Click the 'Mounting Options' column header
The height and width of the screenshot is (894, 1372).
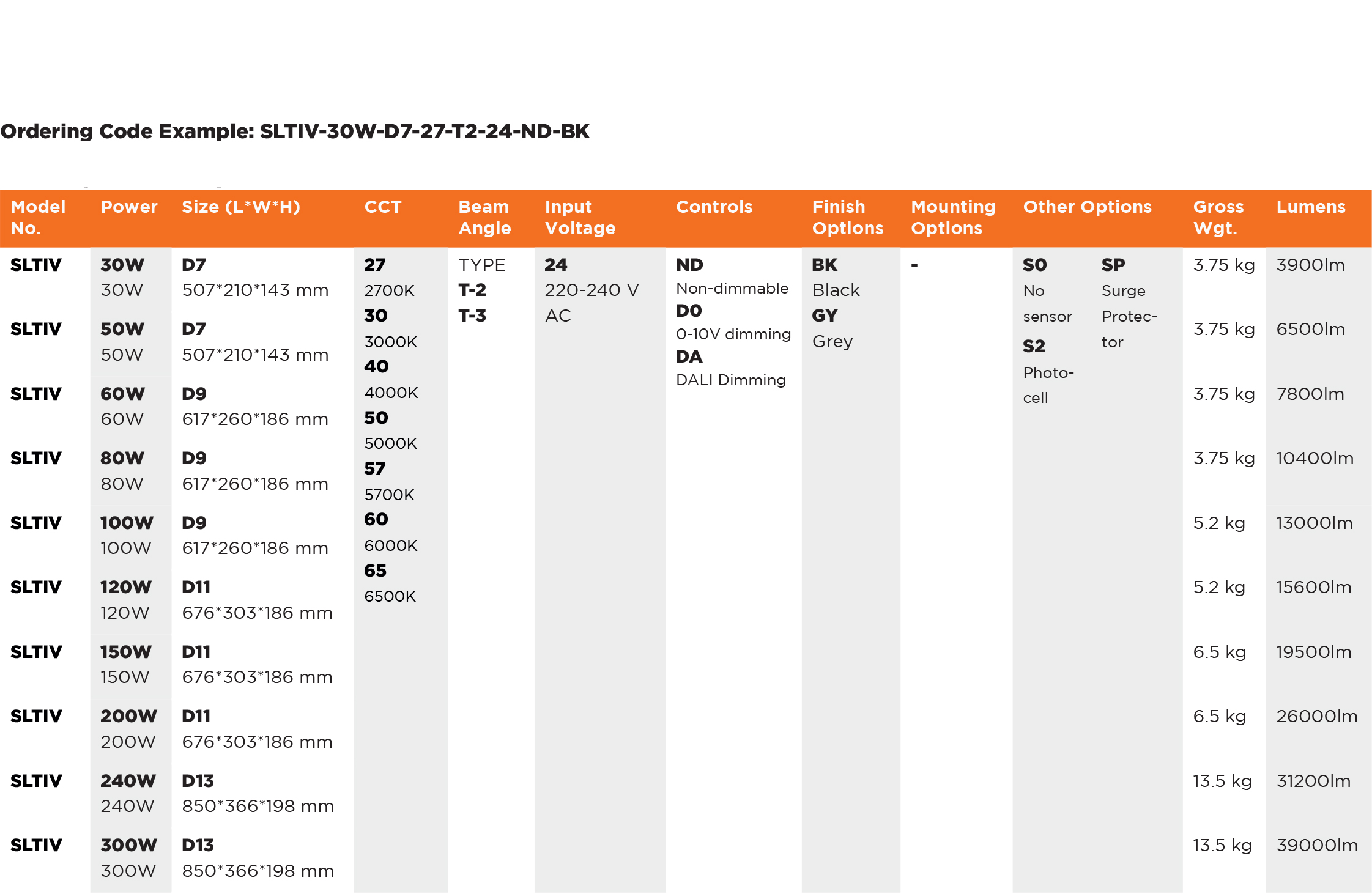pos(953,217)
